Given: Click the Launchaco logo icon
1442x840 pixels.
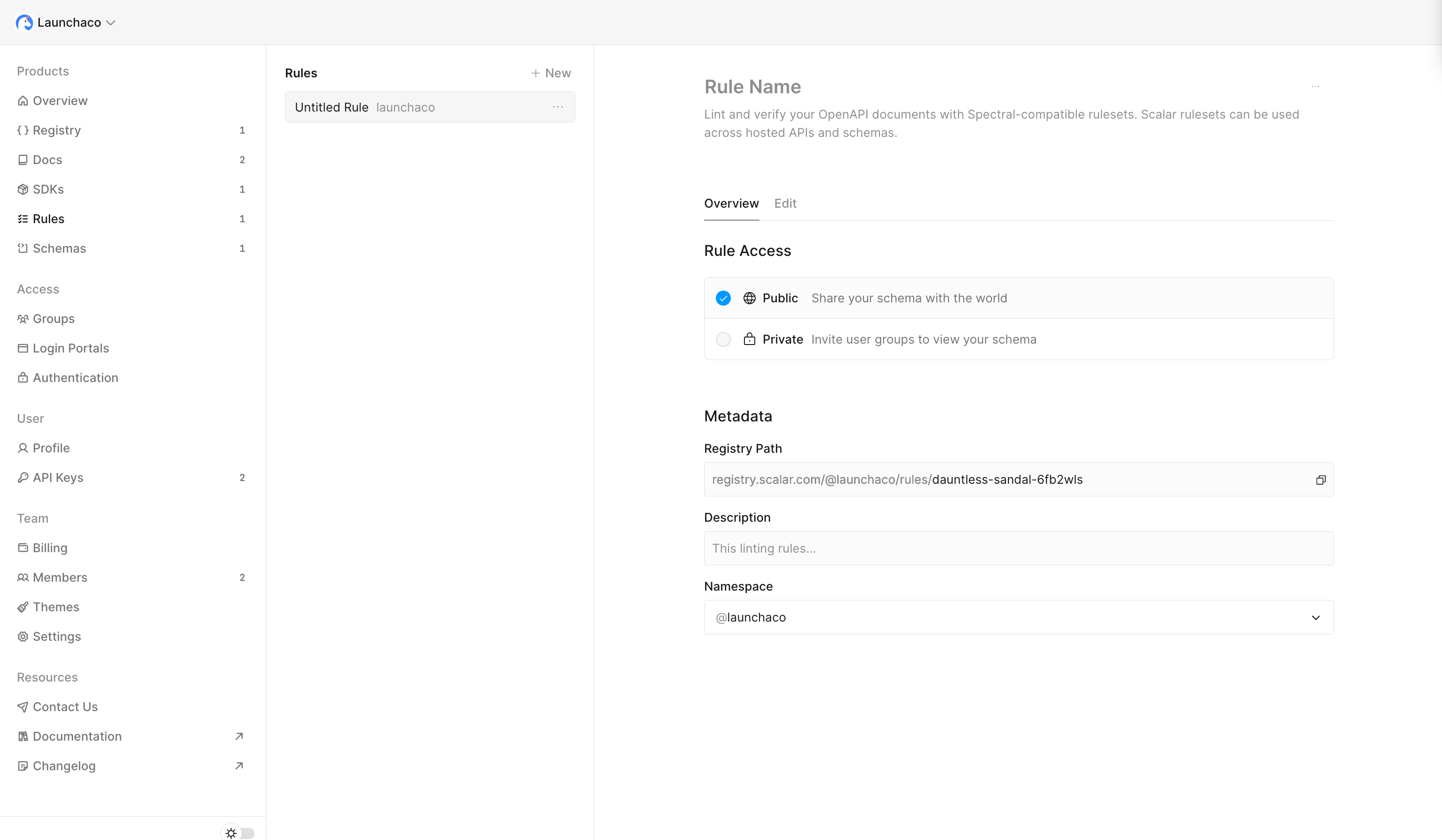Looking at the screenshot, I should [24, 22].
